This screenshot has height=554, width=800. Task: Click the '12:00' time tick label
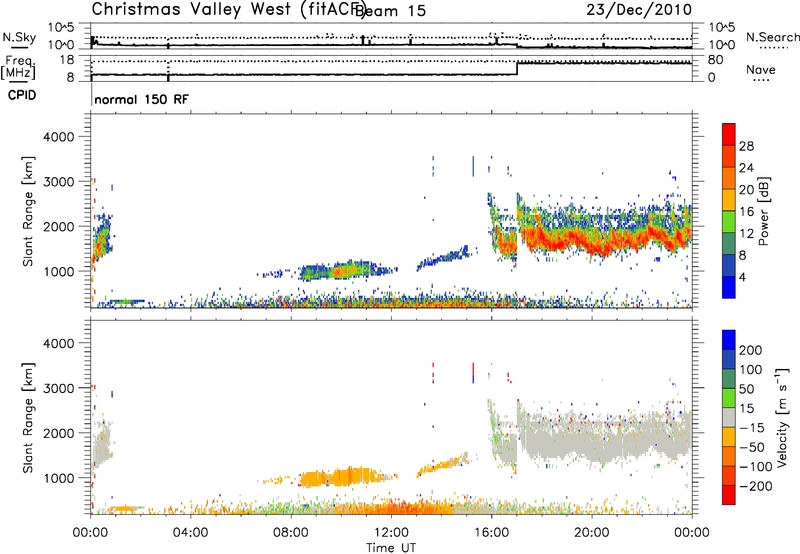tap(391, 533)
